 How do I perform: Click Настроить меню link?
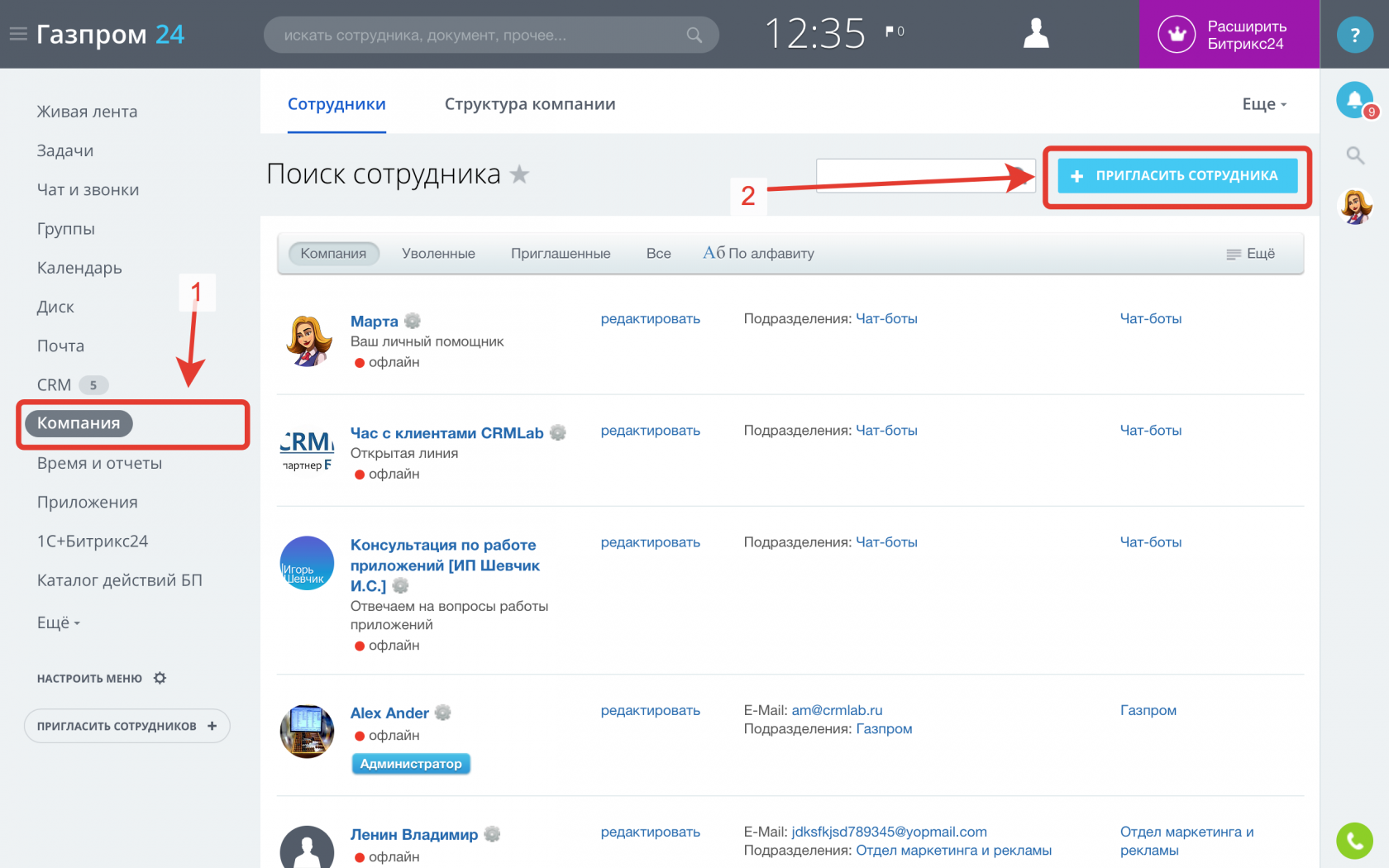pos(89,679)
